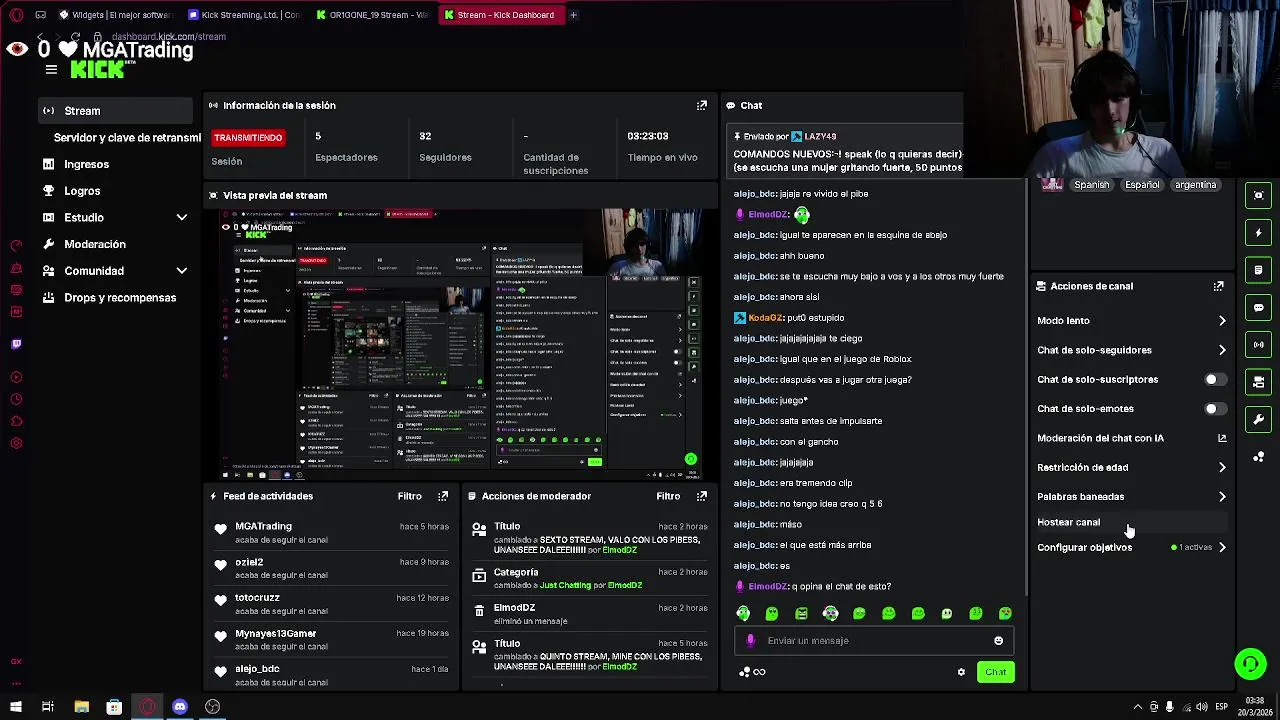Insert the first green headphones emote
Image resolution: width=1280 pixels, height=720 pixels.
click(x=743, y=613)
